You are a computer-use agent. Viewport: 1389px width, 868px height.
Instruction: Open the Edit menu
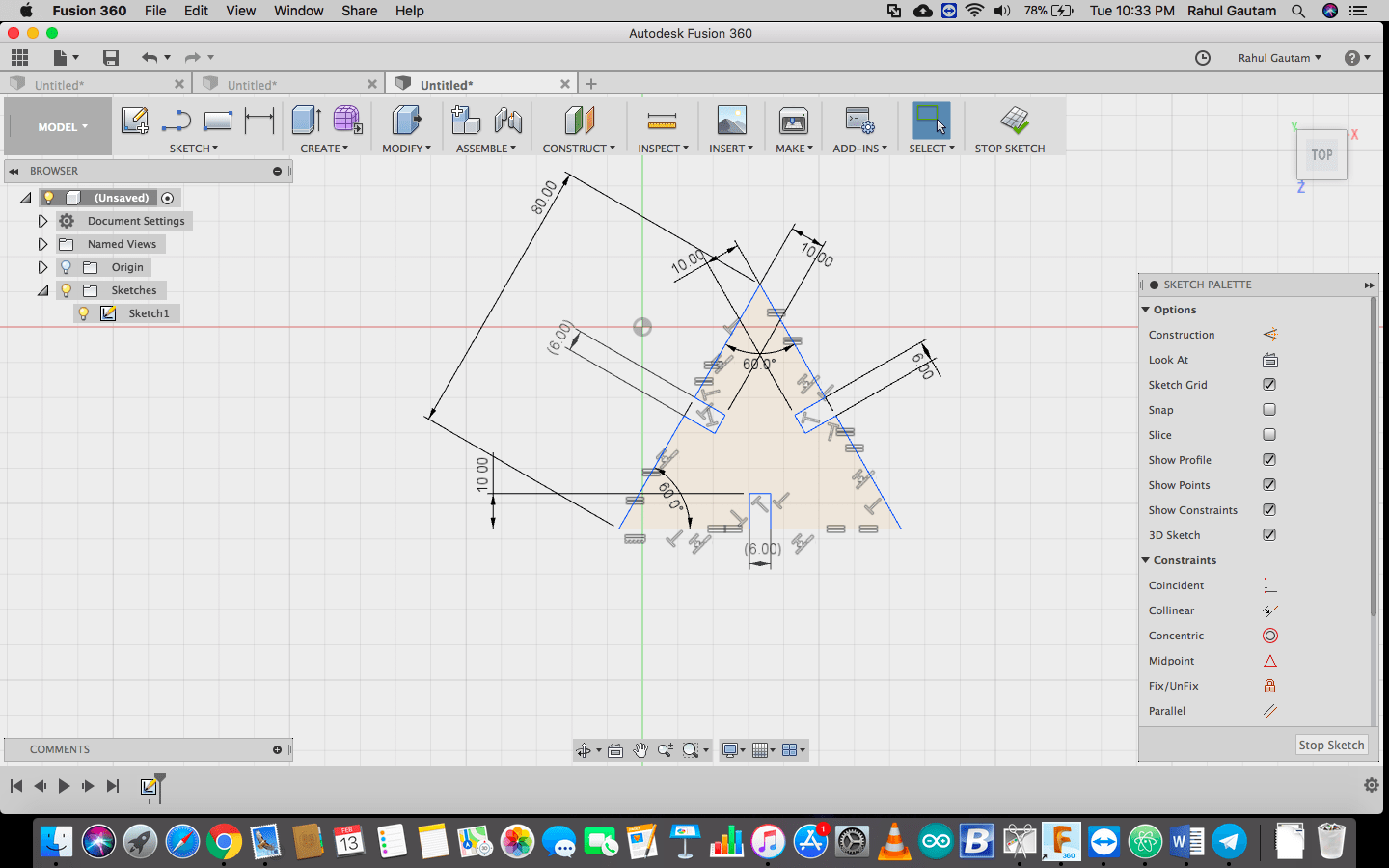click(196, 11)
